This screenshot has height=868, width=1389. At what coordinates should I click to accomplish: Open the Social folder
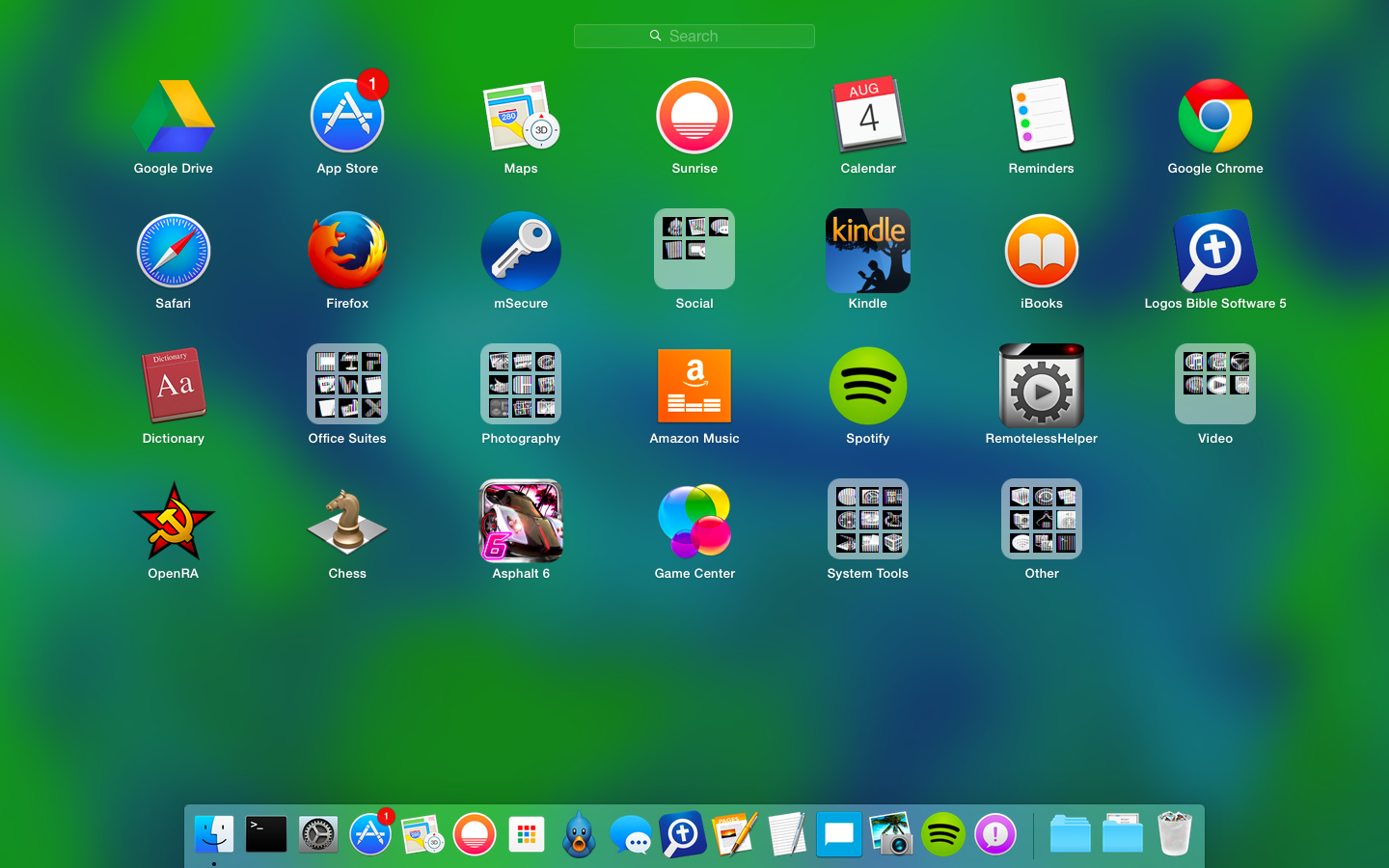pyautogui.click(x=694, y=249)
